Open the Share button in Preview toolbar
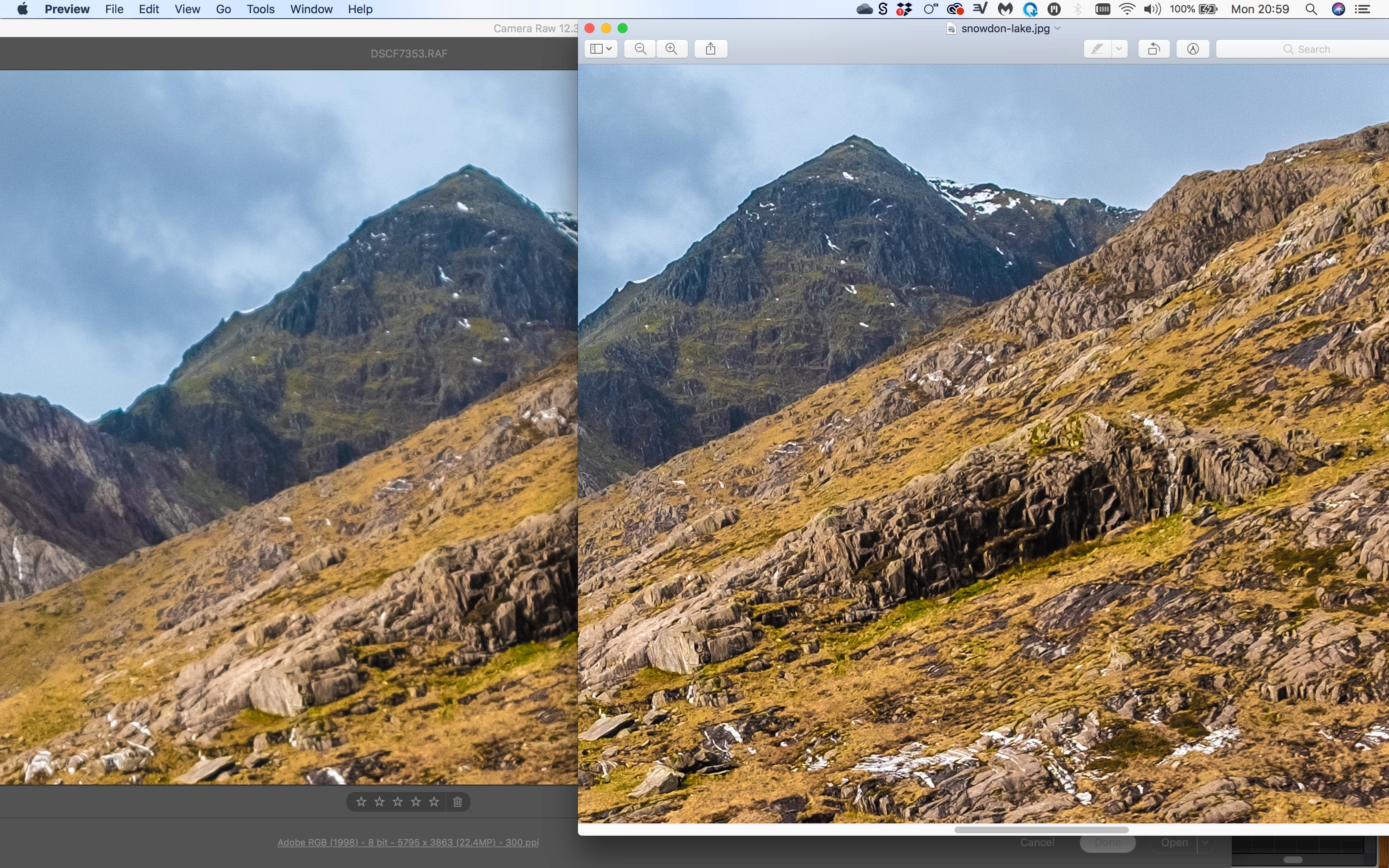This screenshot has height=868, width=1389. [711, 49]
